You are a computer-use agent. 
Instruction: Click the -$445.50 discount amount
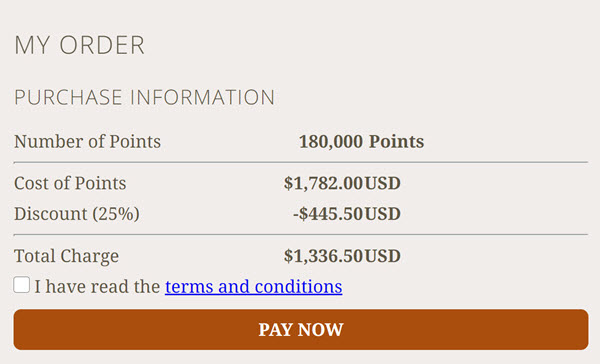click(x=328, y=214)
